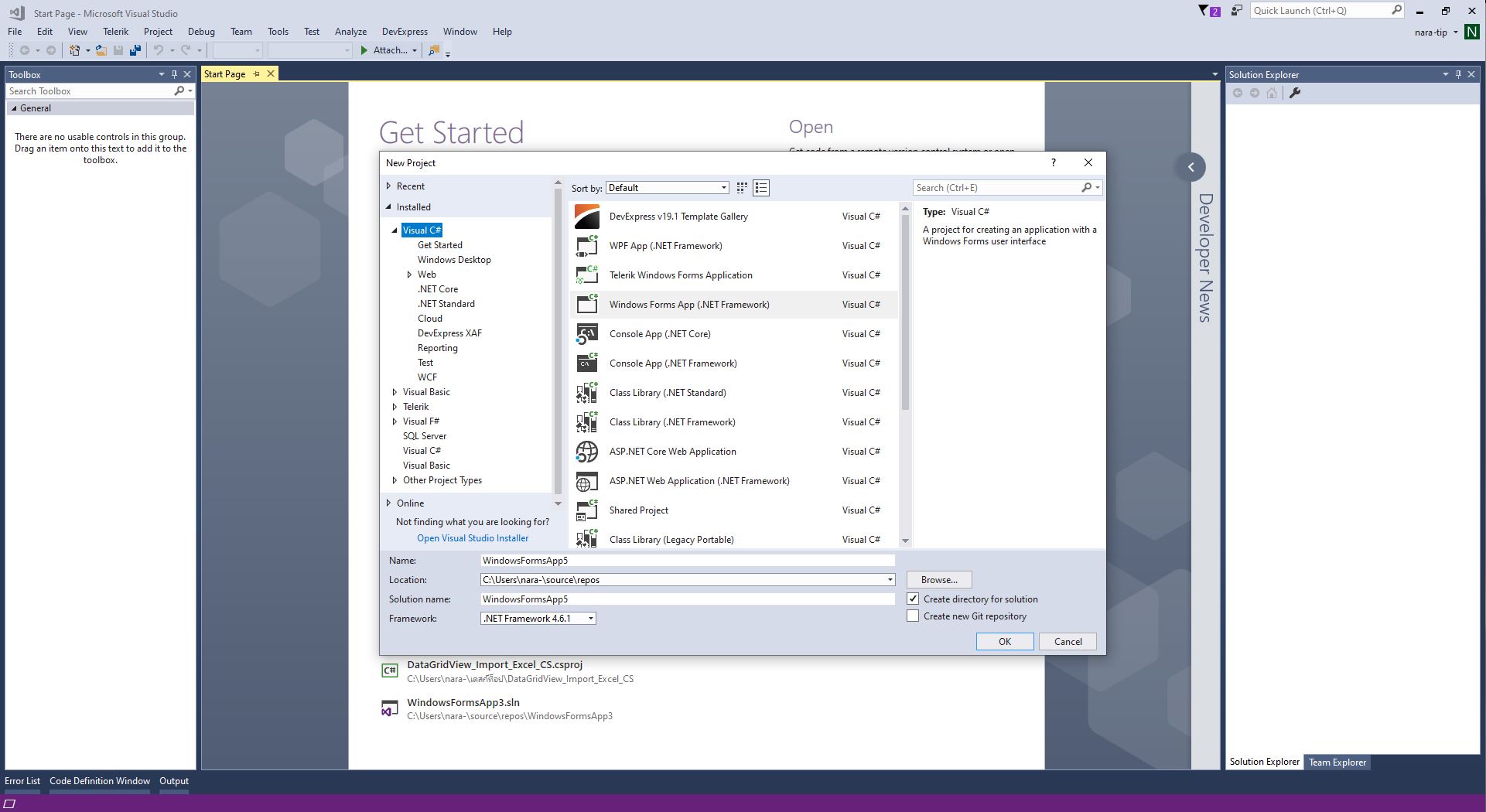Screen dimensions: 1486x812
Task: Select the .NET Core tree item
Action: 438,289
